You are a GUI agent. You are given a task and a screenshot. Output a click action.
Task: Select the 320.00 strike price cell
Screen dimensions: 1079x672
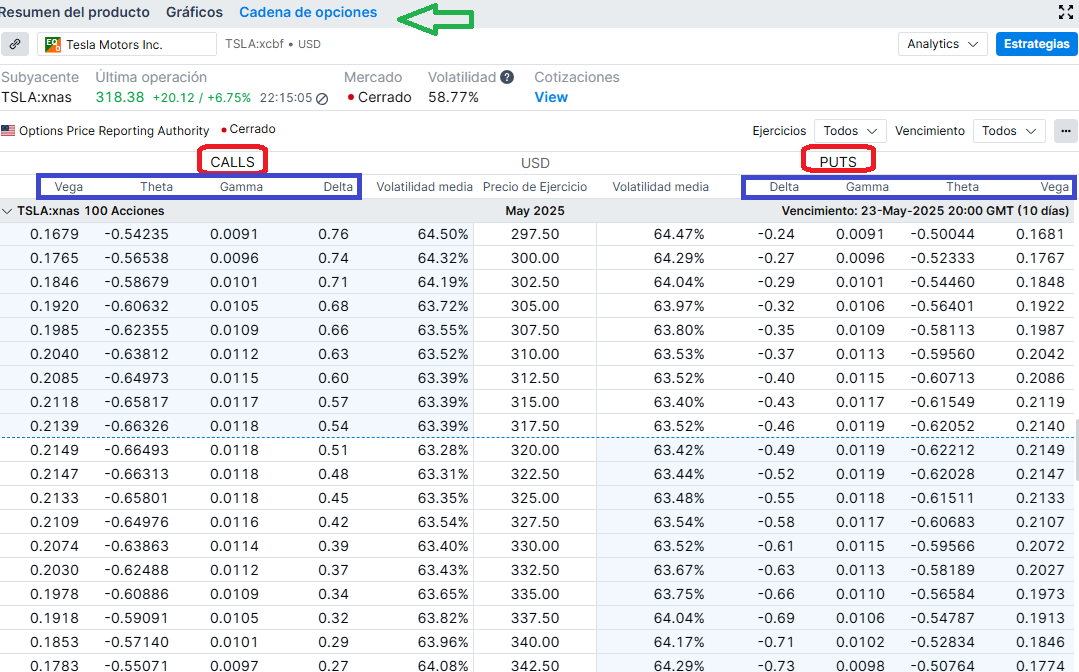(535, 451)
